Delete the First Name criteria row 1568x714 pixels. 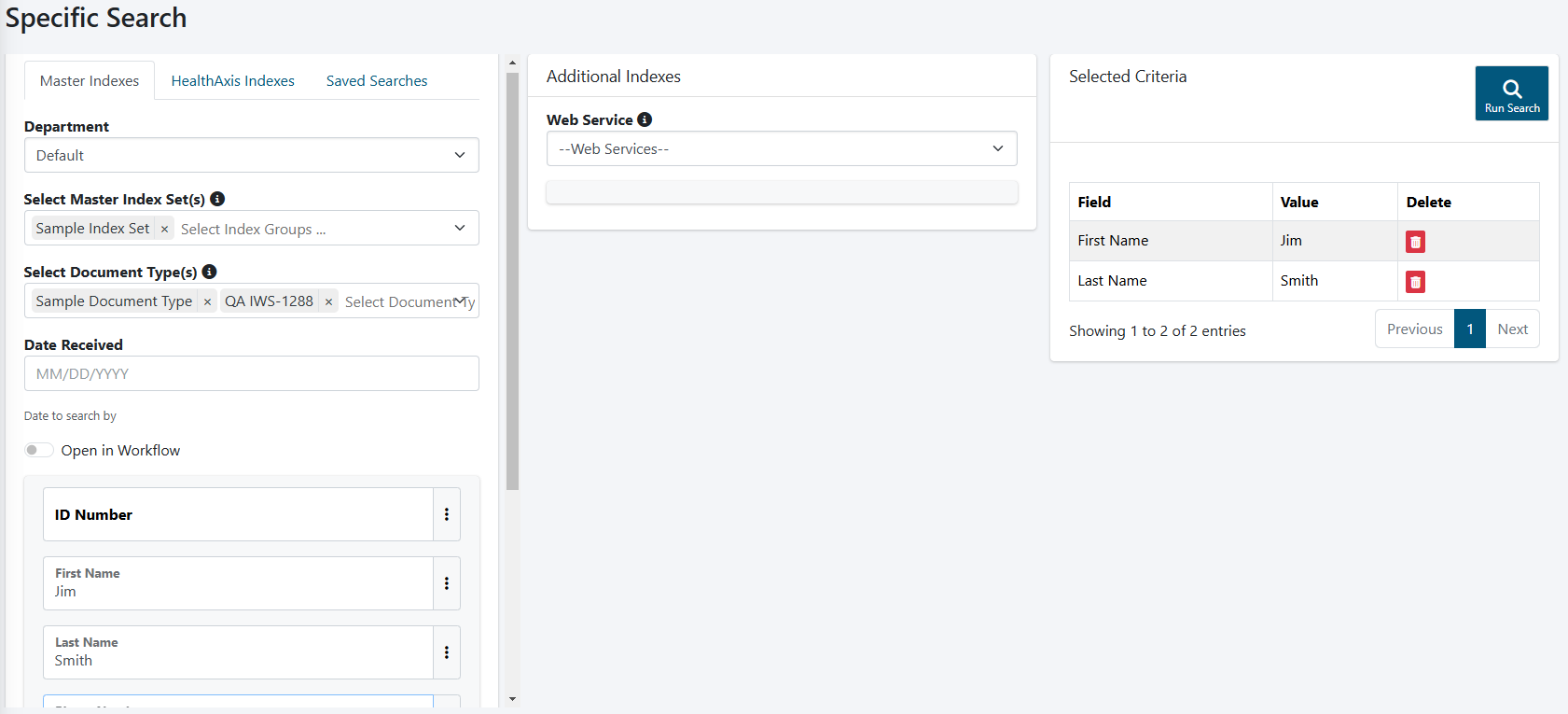point(1415,242)
